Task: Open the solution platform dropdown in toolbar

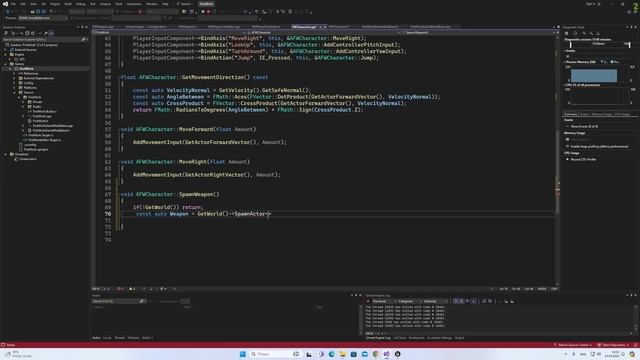Action: coord(100,12)
